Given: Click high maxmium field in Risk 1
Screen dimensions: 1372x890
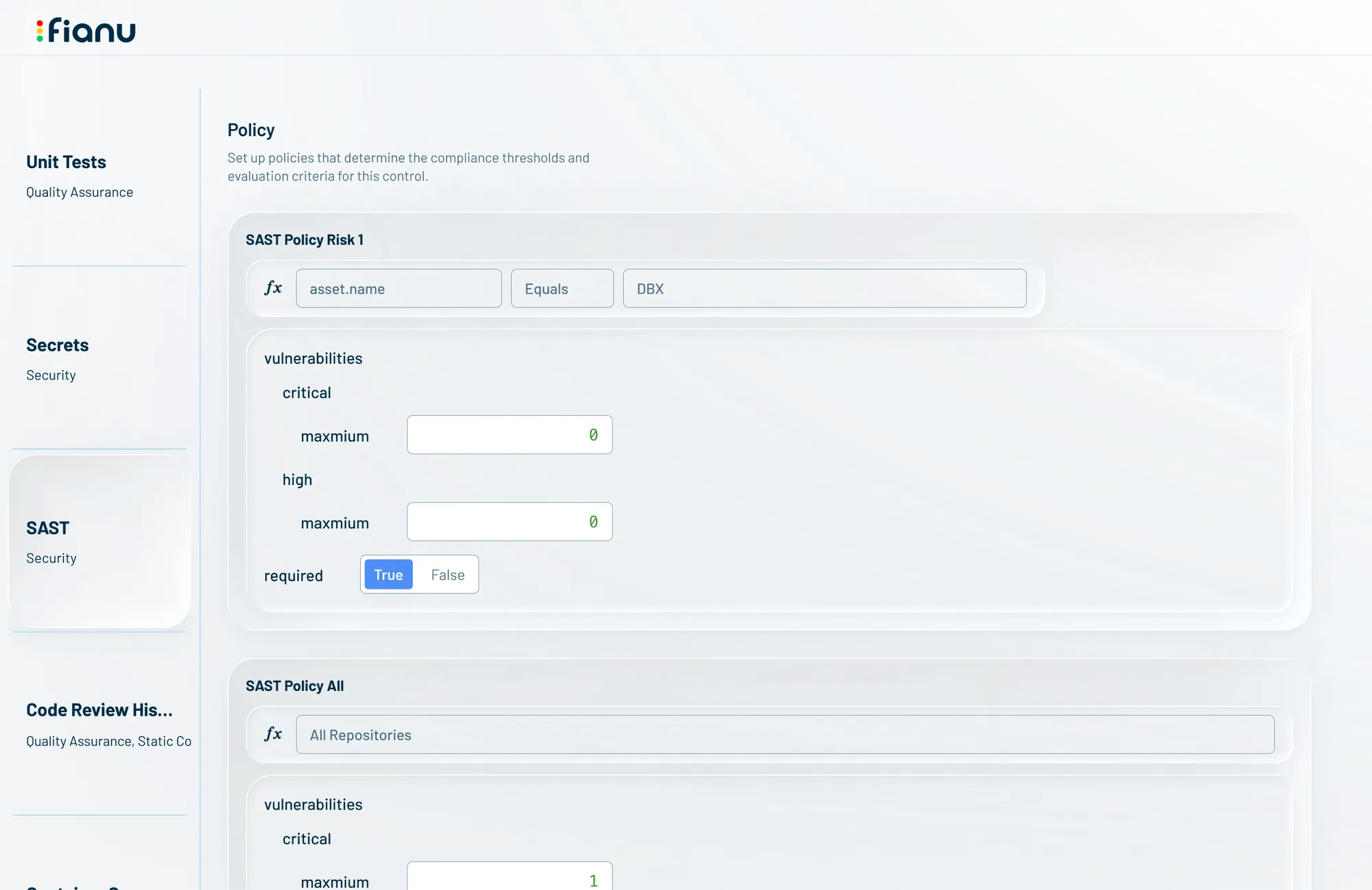Looking at the screenshot, I should coord(510,522).
